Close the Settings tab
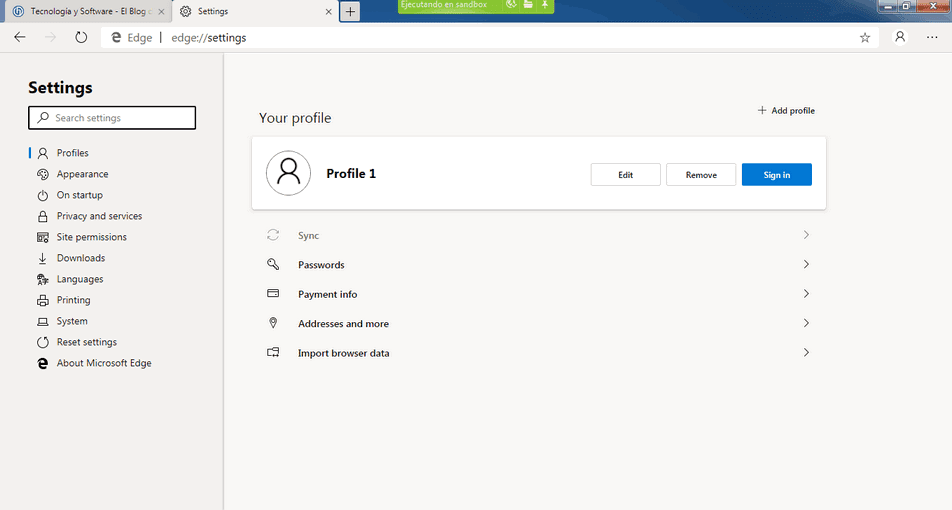The image size is (952, 510). click(328, 12)
